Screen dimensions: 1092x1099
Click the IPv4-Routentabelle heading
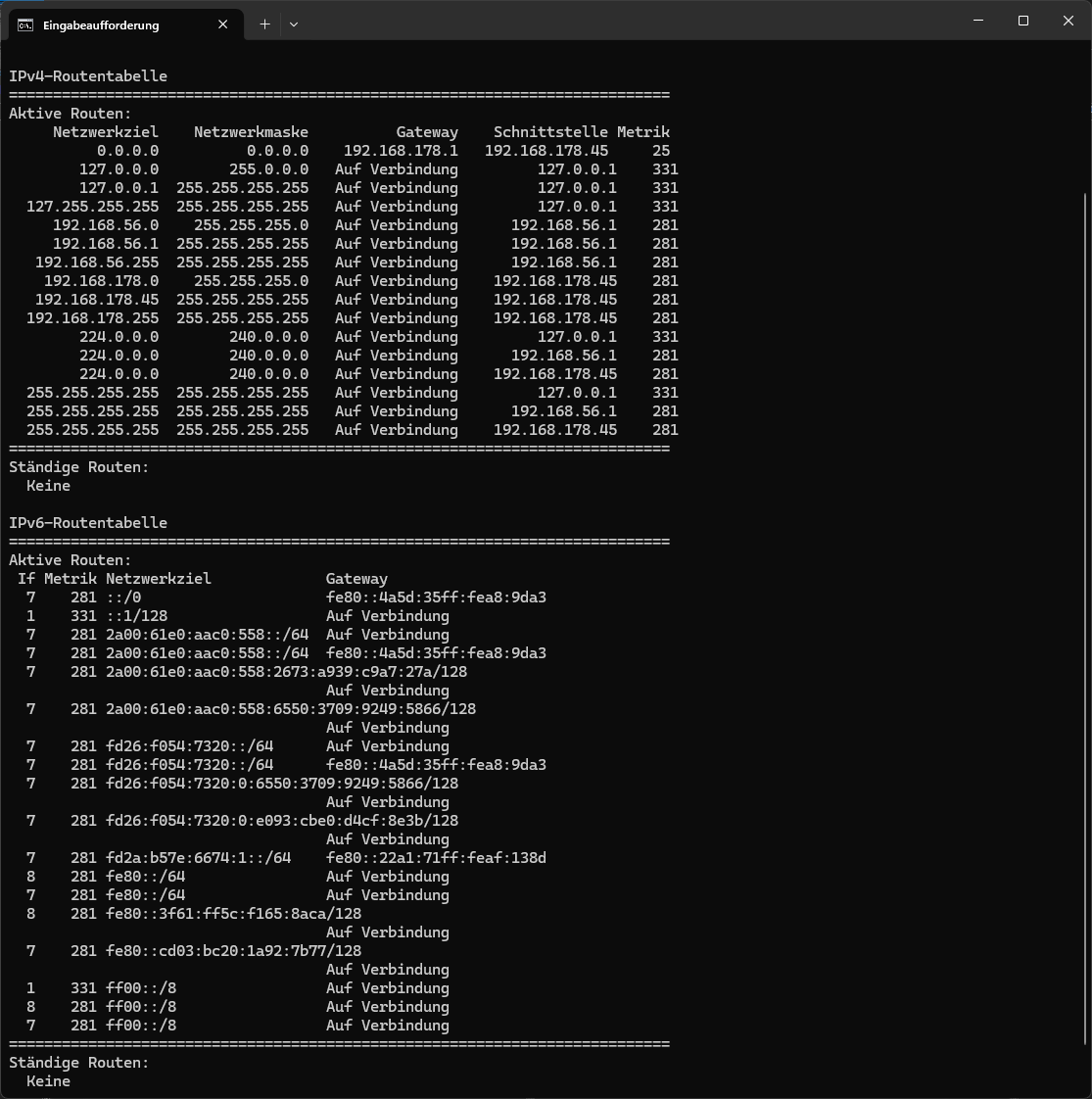click(88, 76)
